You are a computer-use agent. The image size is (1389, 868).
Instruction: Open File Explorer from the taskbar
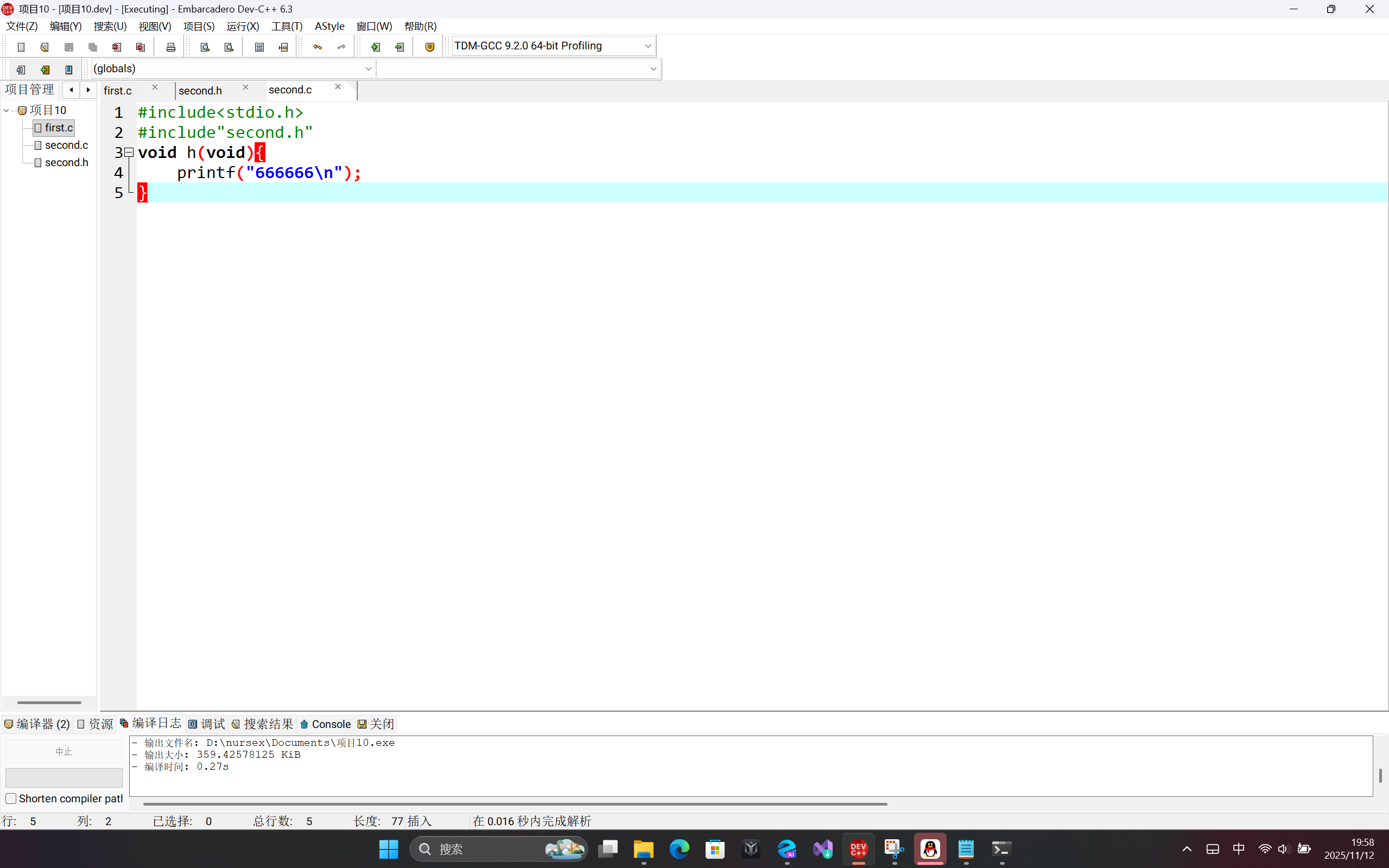(643, 849)
